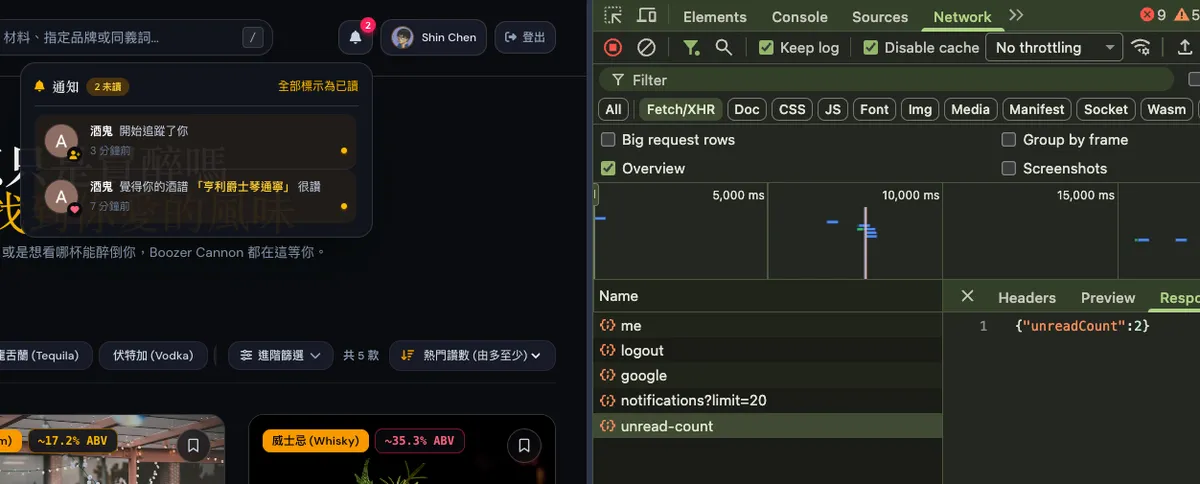Select the Tequila filter chip
This screenshot has height=484, width=1200.
[x=46, y=355]
